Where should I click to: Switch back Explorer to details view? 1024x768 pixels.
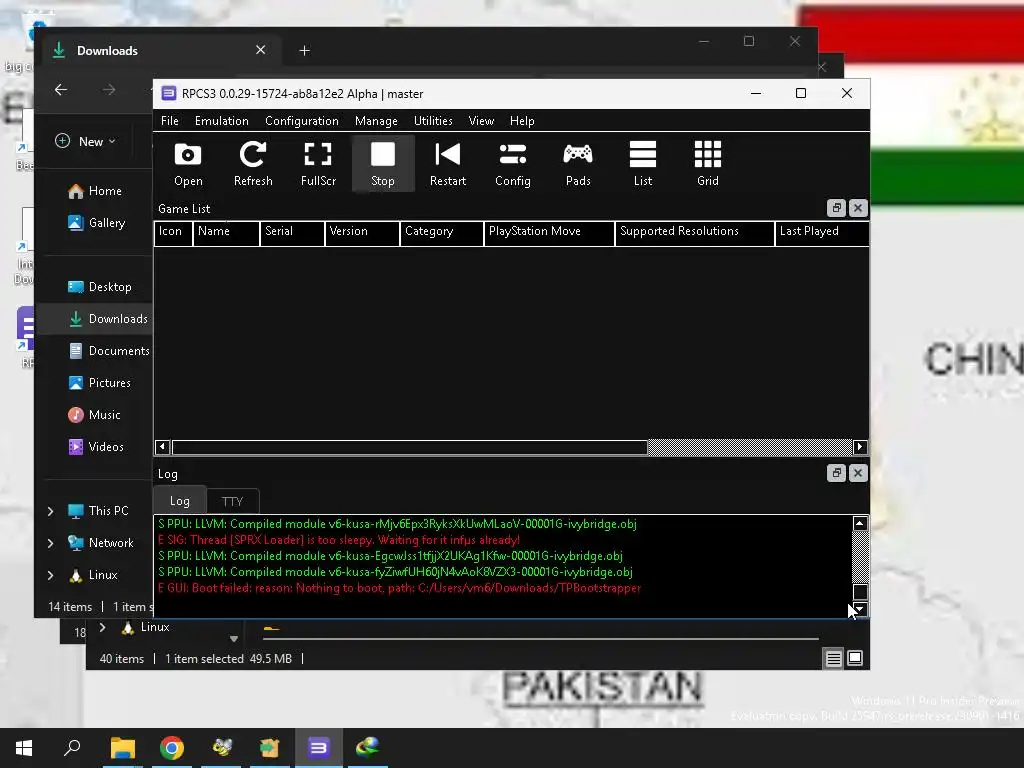point(833,658)
